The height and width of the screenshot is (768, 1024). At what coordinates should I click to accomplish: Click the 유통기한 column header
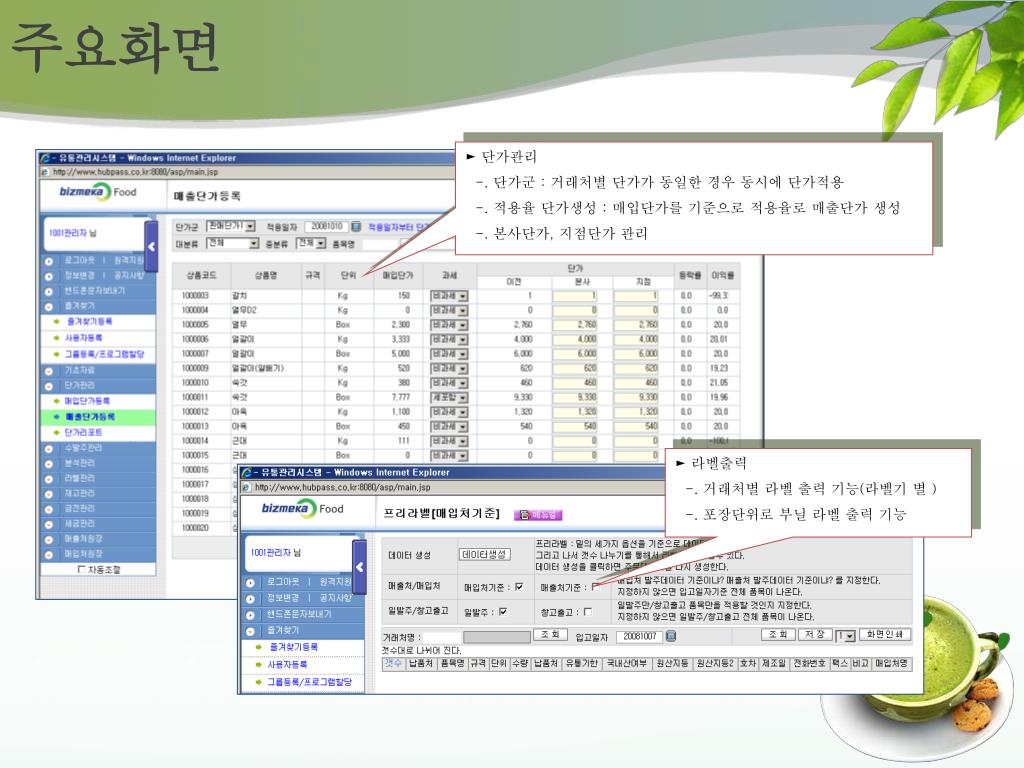click(582, 664)
